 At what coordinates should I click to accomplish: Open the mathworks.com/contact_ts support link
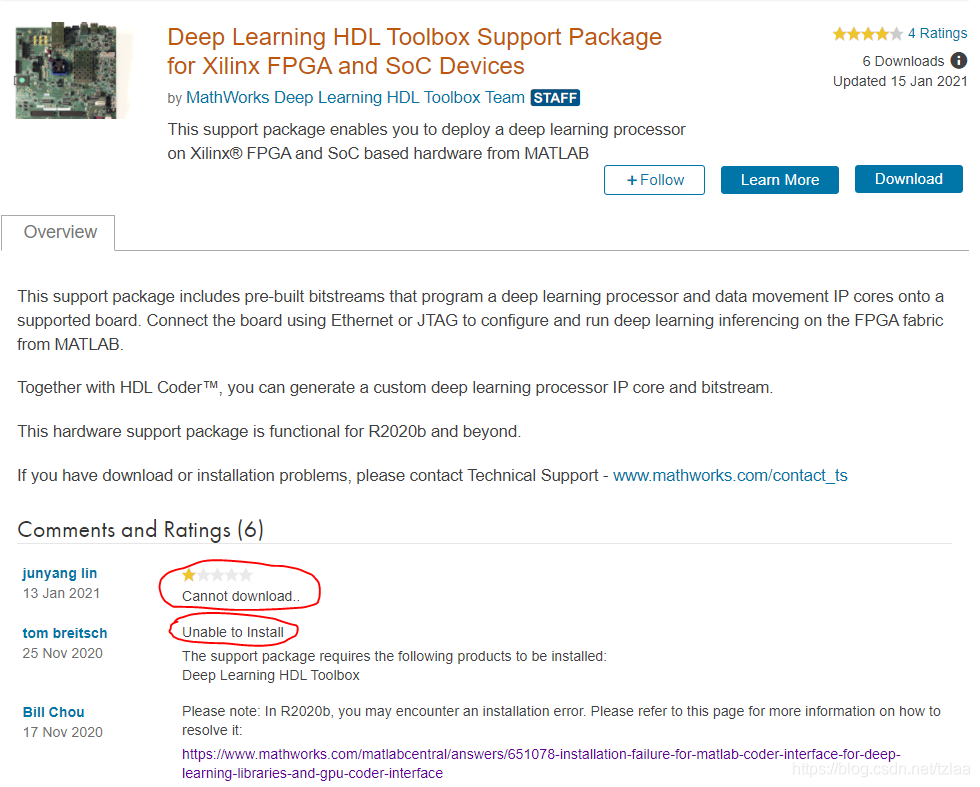click(x=730, y=476)
